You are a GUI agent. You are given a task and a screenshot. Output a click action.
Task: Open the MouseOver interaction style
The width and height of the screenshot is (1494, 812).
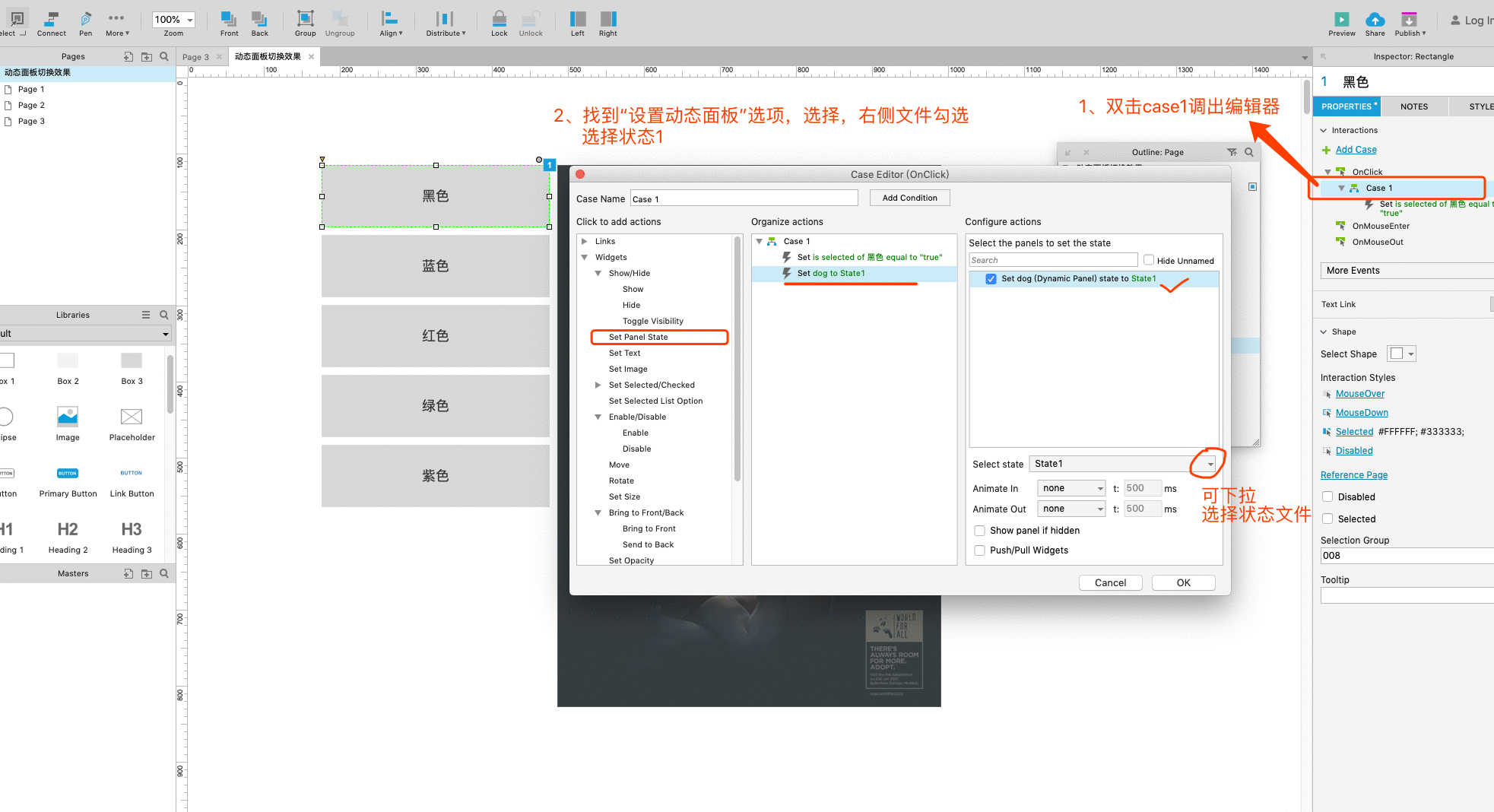(x=1359, y=394)
